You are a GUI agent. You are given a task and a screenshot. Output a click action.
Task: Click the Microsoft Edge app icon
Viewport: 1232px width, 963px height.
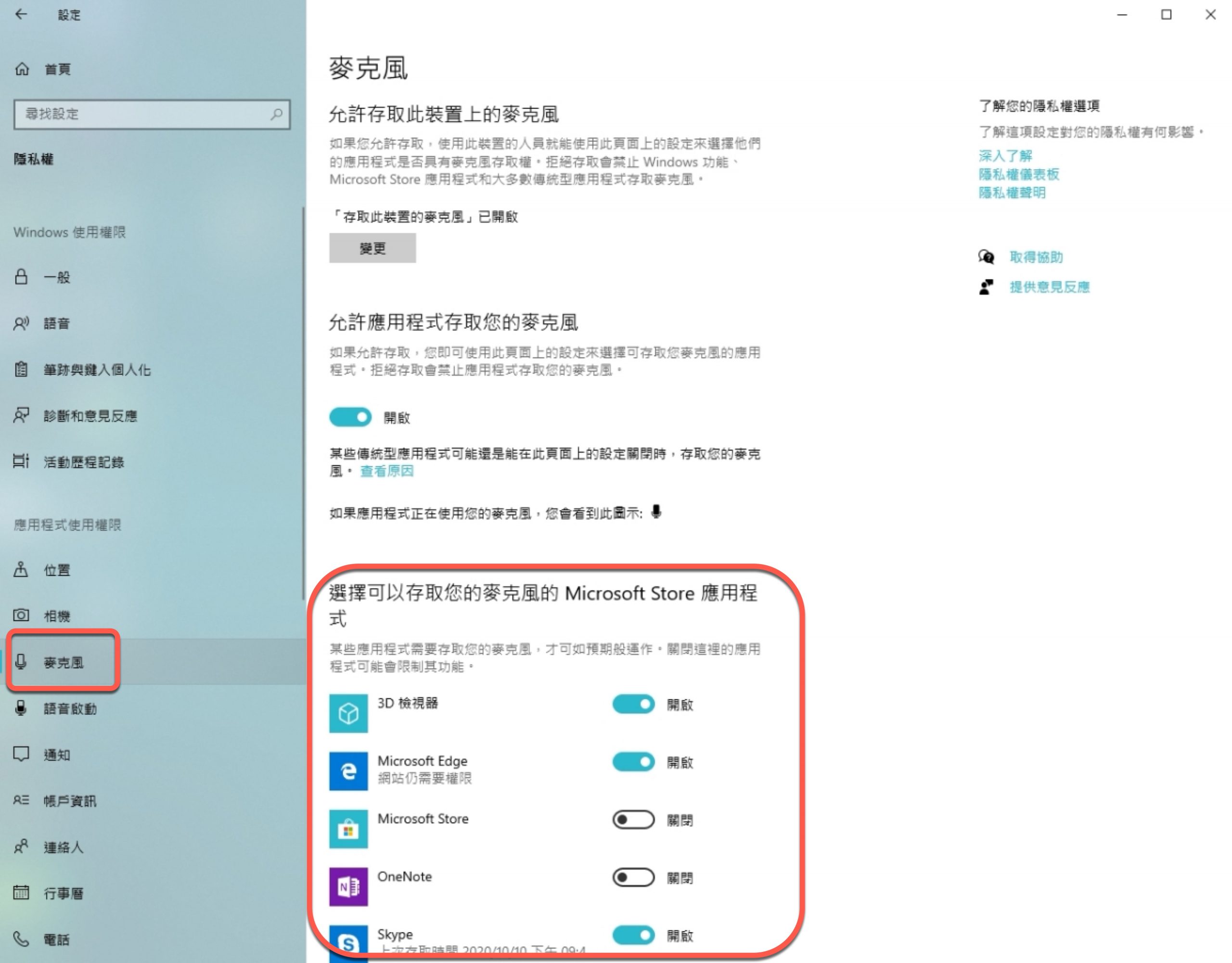click(348, 771)
